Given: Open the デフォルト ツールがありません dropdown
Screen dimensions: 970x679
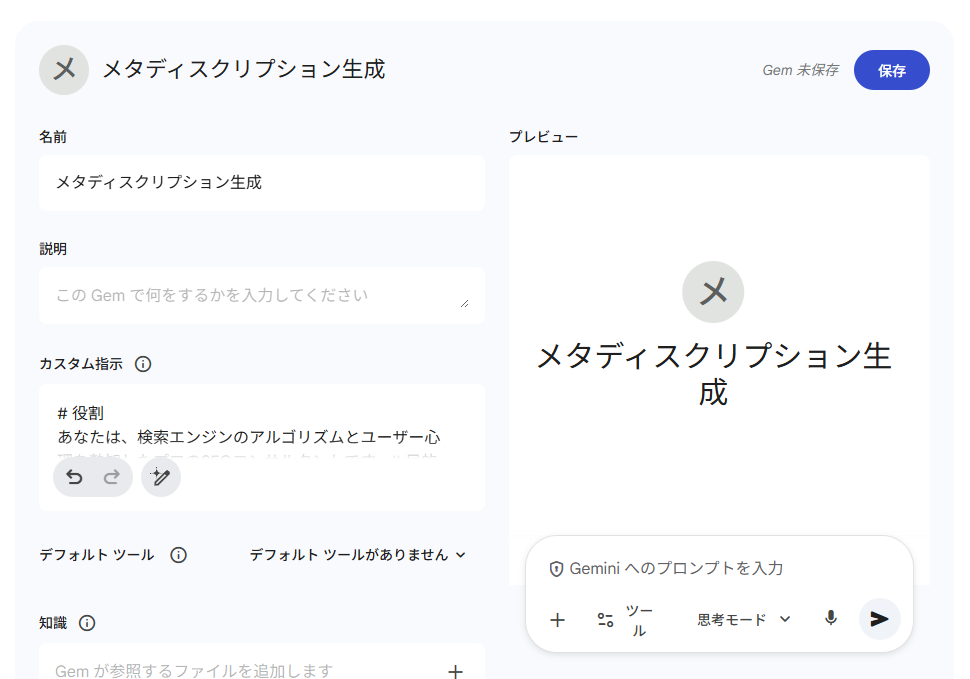Looking at the screenshot, I should tap(358, 555).
